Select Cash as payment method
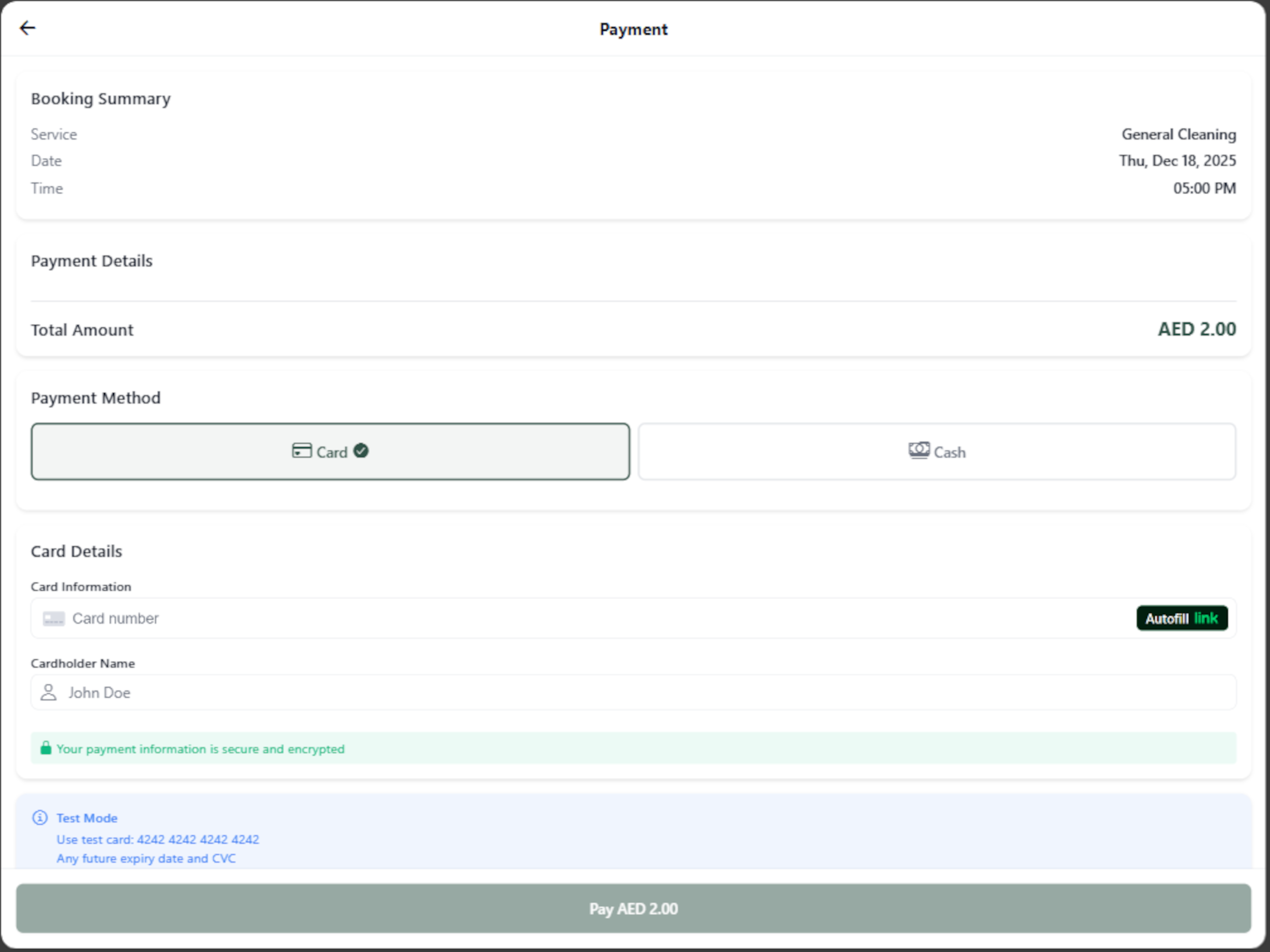 [x=936, y=451]
